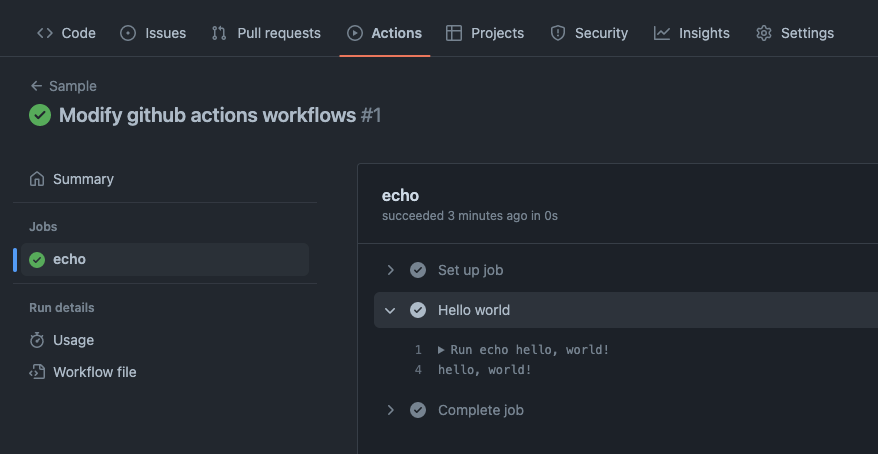The height and width of the screenshot is (454, 878).
Task: Click the Code tab brackets icon
Action: (45, 33)
